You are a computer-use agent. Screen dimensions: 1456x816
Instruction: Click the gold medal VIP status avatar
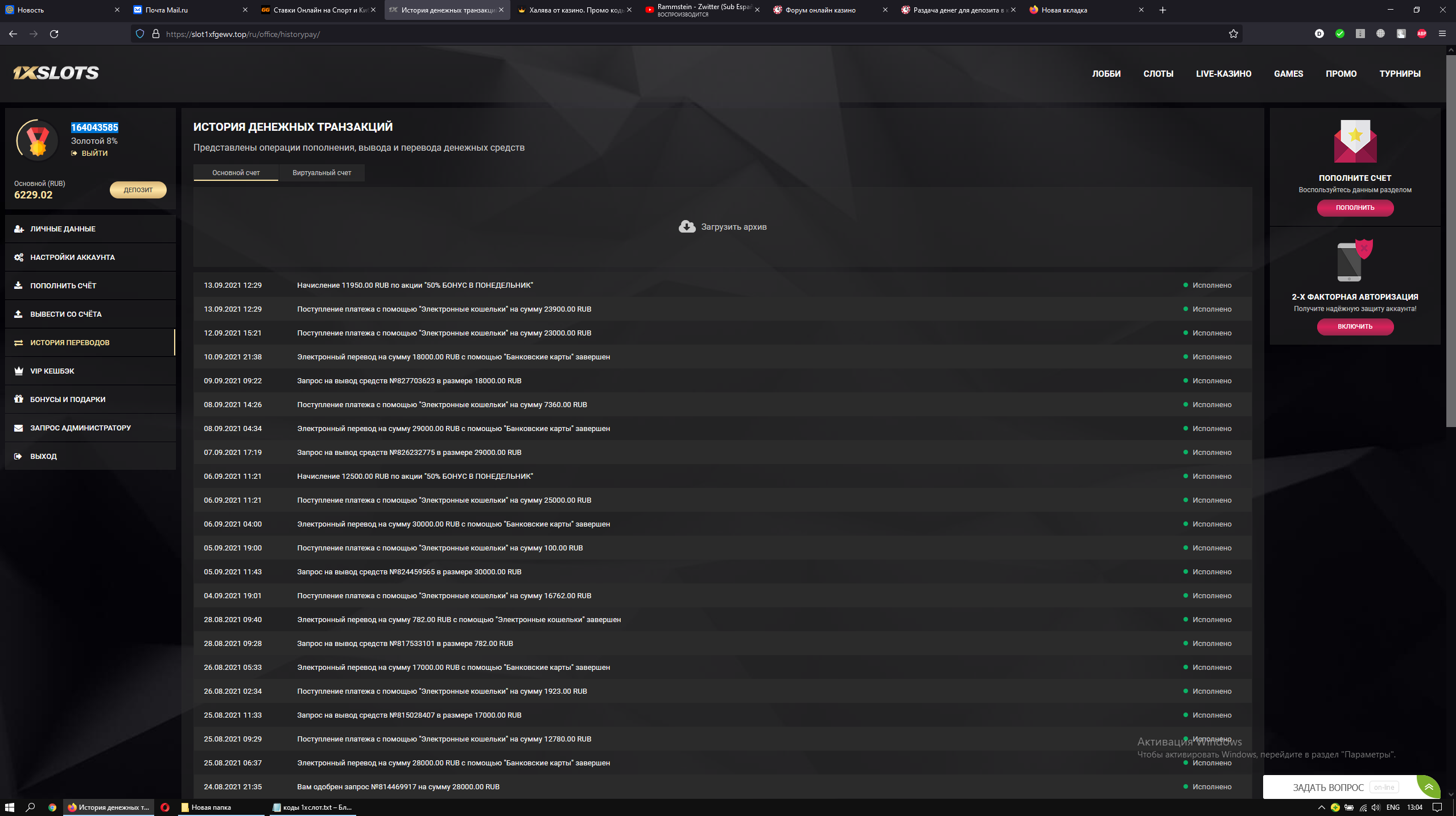coord(38,140)
